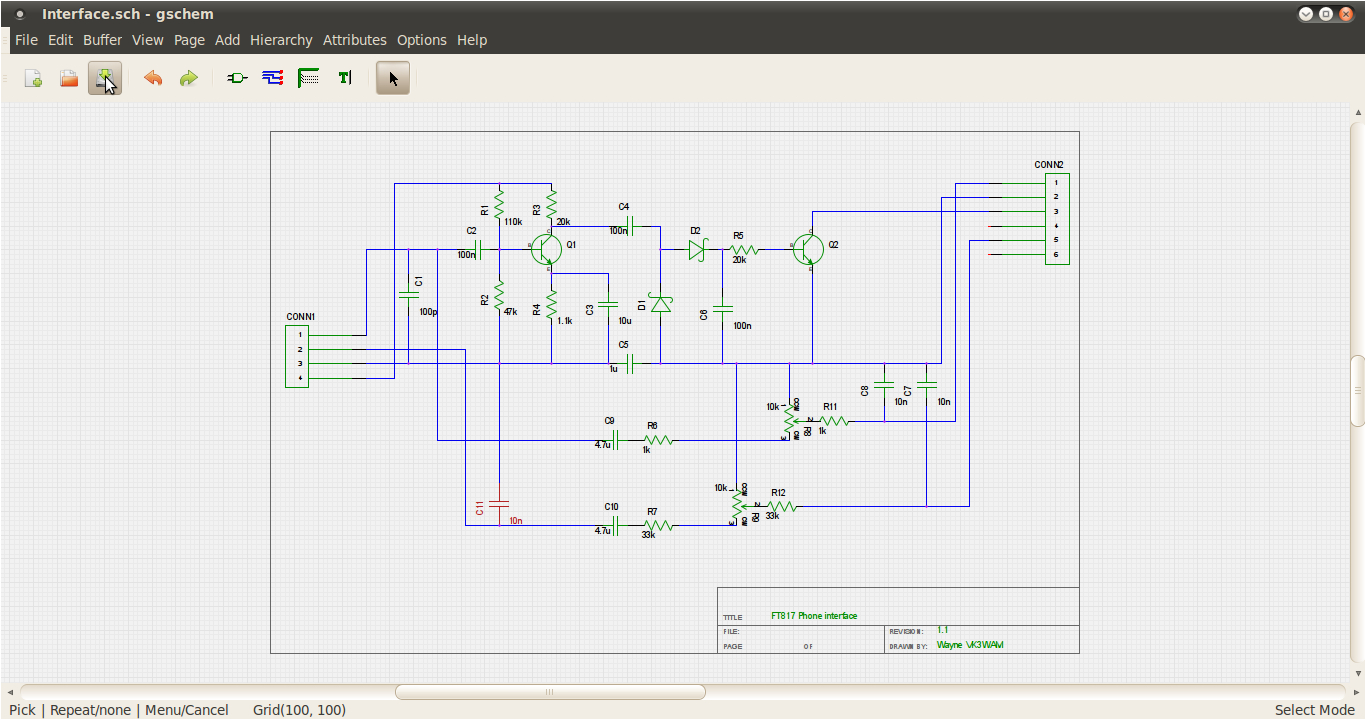The height and width of the screenshot is (720, 1366).
Task: Select transistor Q1 in the schematic
Action: point(546,248)
